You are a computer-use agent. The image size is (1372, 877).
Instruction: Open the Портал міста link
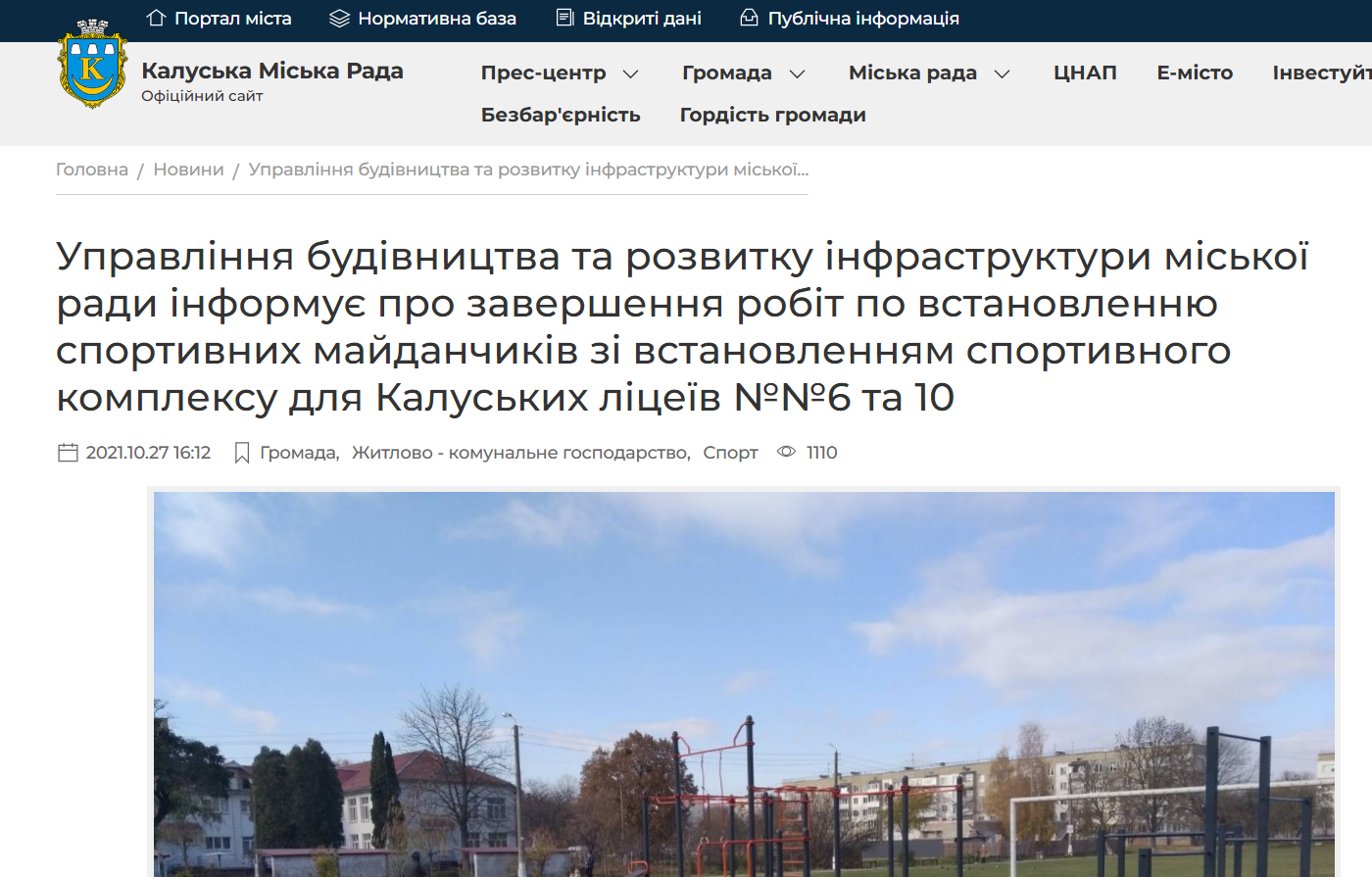[233, 19]
